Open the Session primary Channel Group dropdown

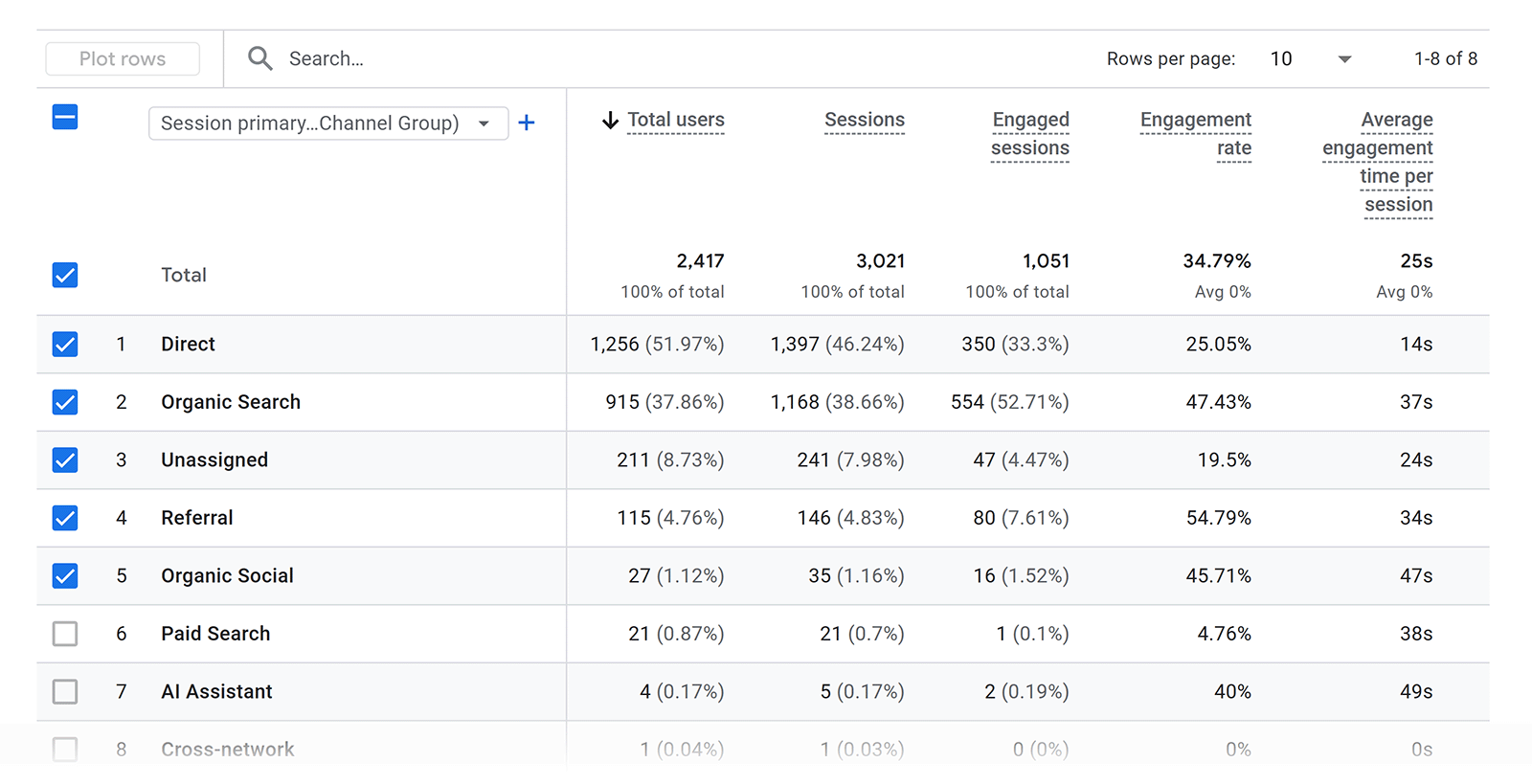click(x=328, y=123)
